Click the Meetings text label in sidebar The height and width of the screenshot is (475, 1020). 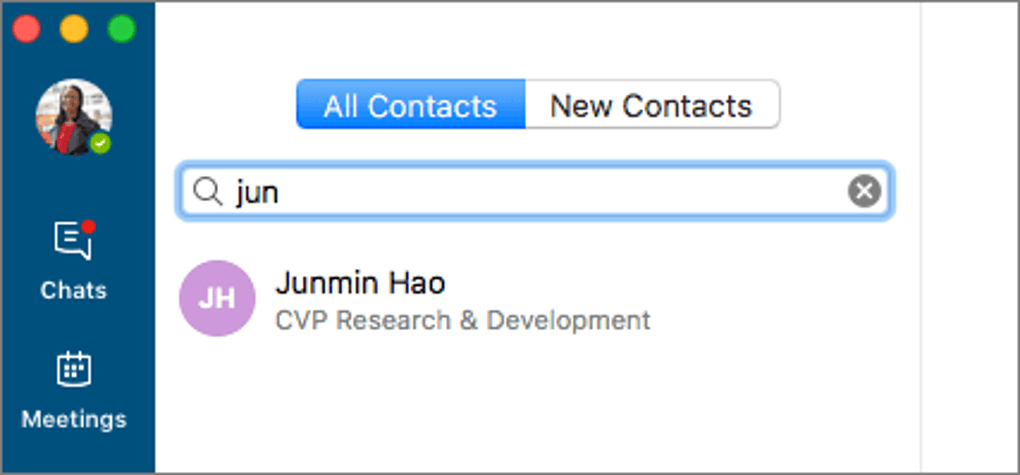coord(74,420)
